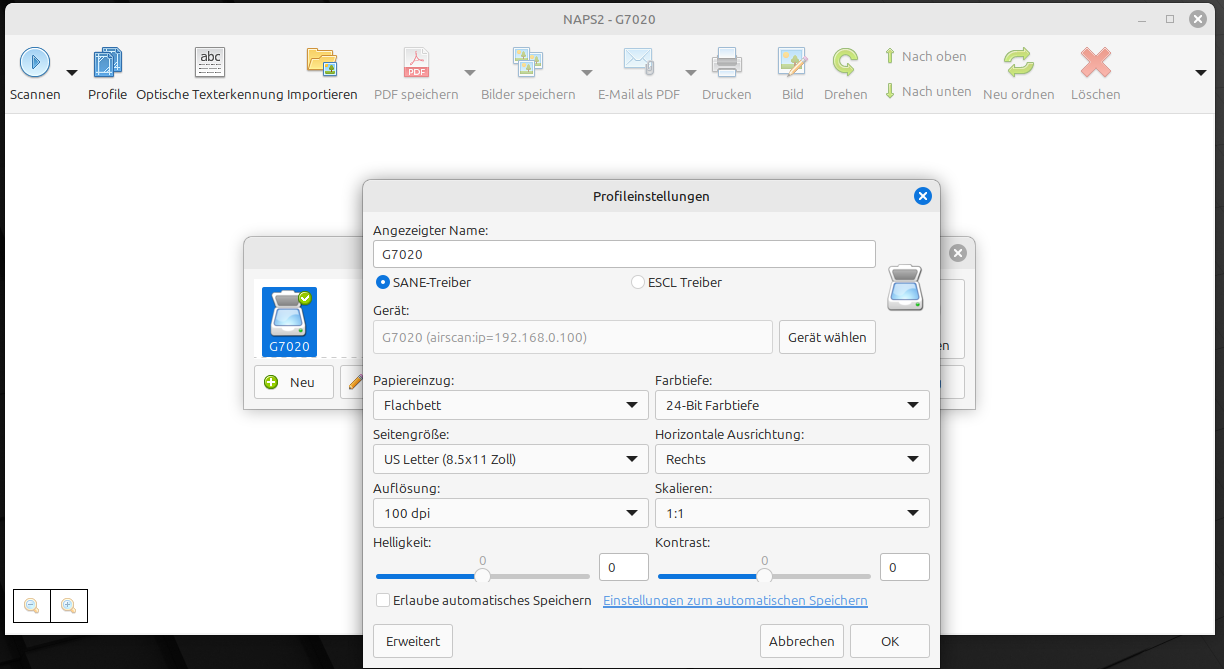The image size is (1224, 669).
Task: Click the Bilder speichern icon
Action: [528, 63]
